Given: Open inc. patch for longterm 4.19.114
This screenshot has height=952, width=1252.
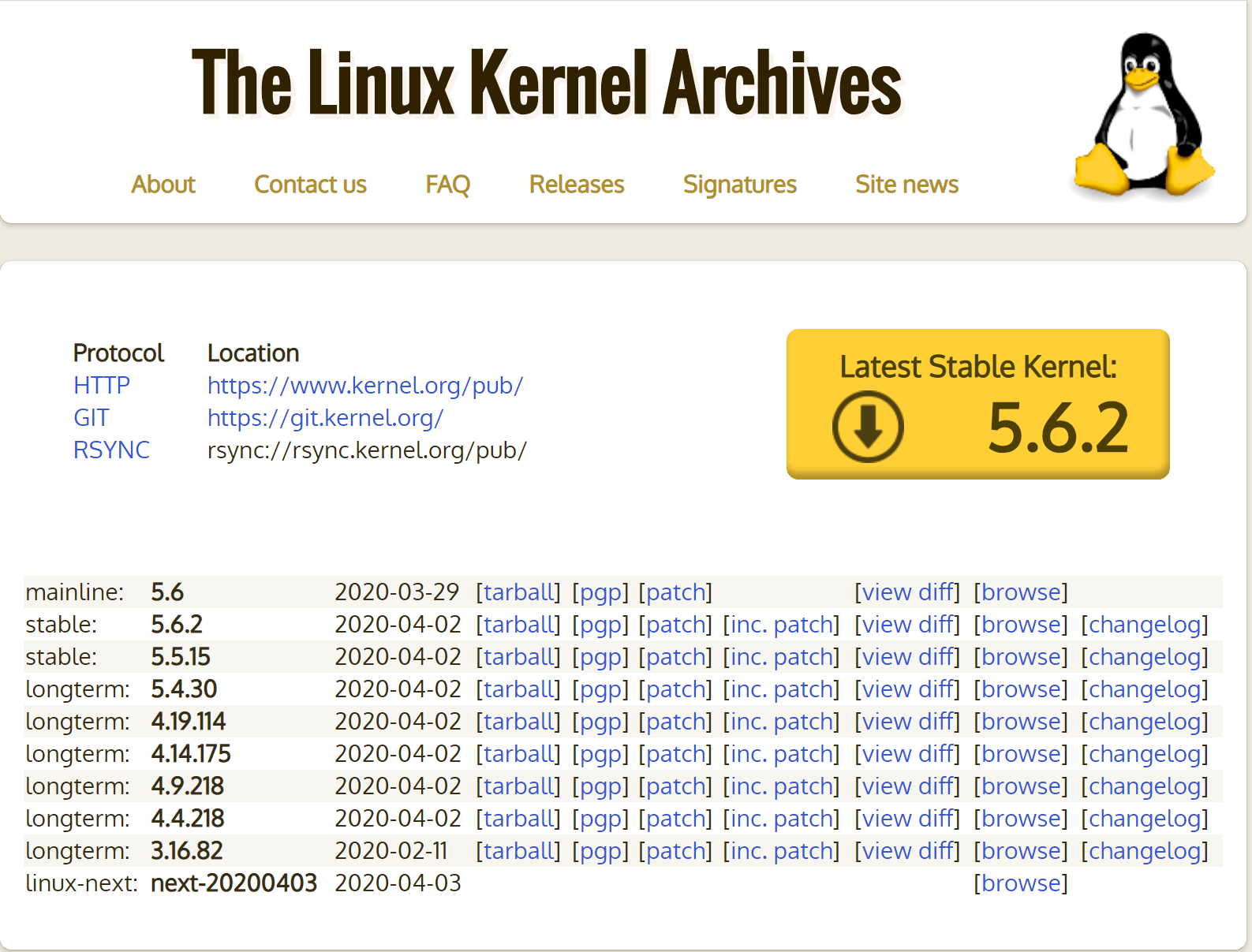Looking at the screenshot, I should (782, 722).
